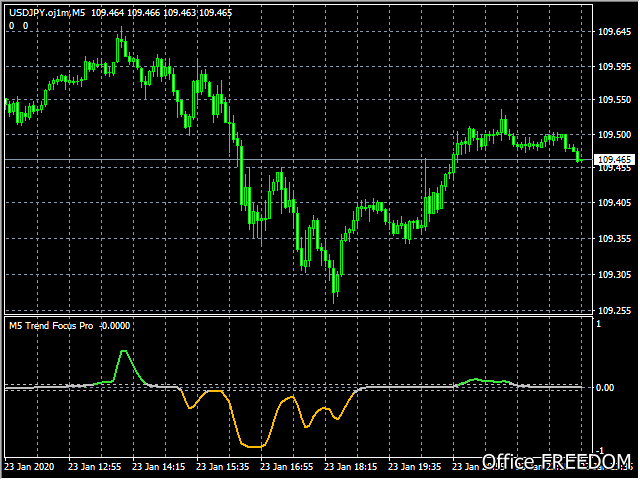The image size is (640, 480).
Task: Click the 23 Jan 12:55 time label
Action: tap(95, 467)
